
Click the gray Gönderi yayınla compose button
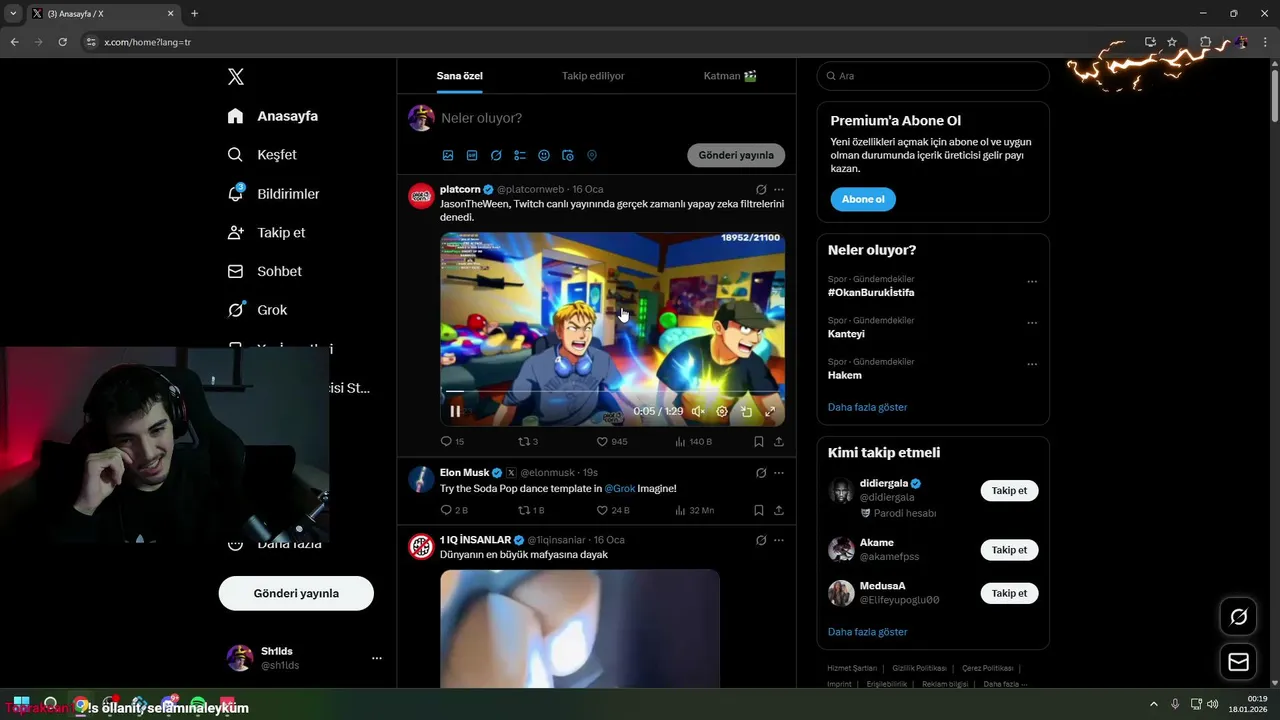(736, 156)
